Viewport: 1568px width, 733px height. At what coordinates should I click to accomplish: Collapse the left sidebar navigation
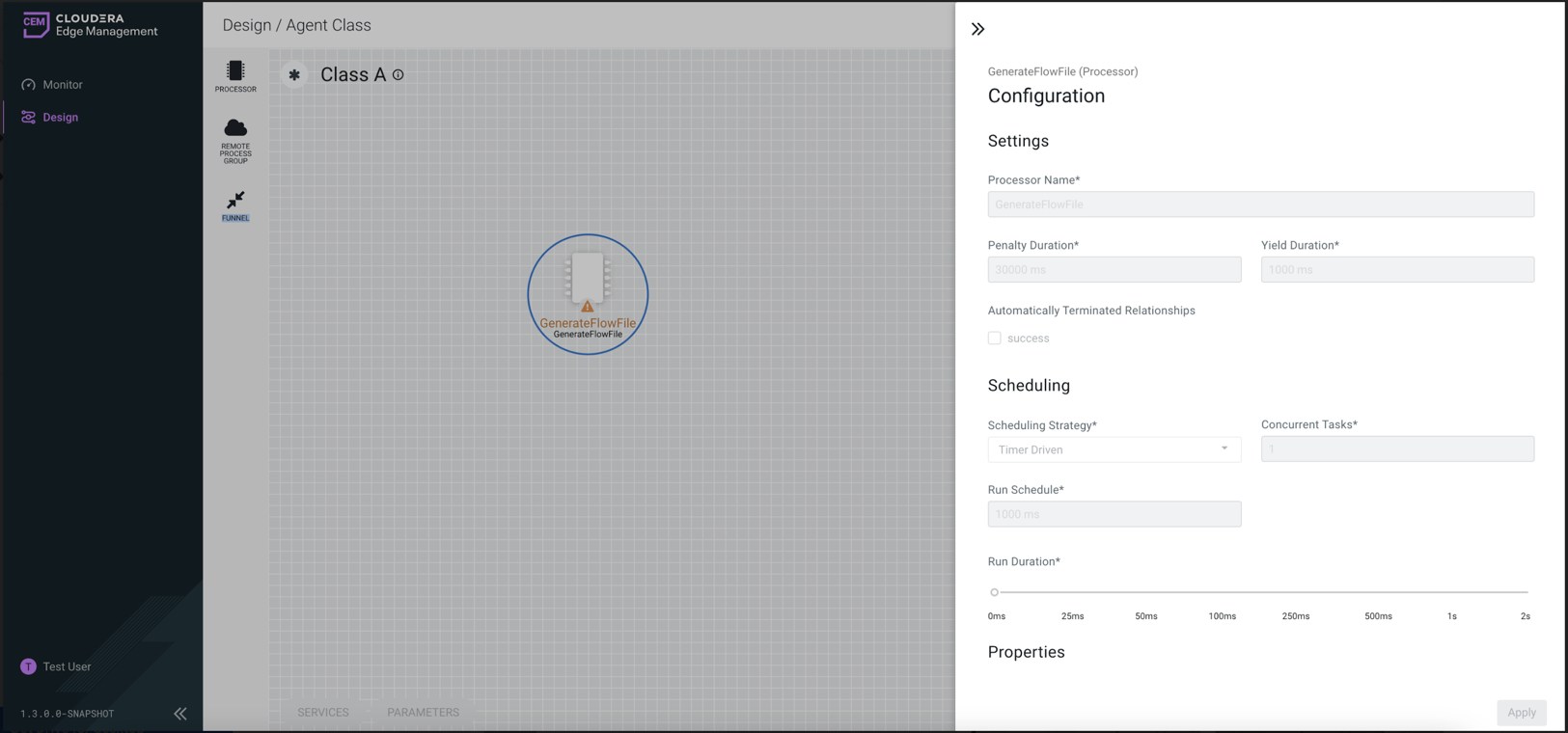pyautogui.click(x=180, y=714)
